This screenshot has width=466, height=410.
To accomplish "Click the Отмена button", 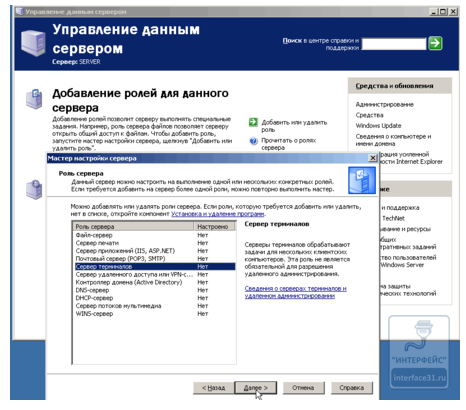I will click(x=303, y=388).
